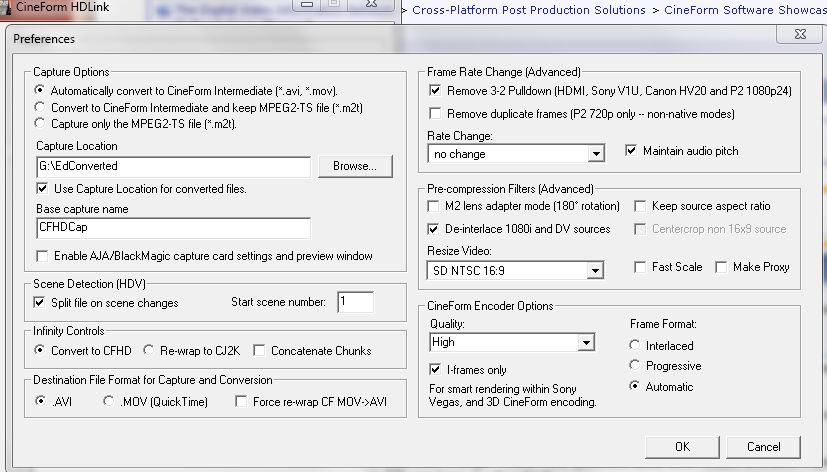Click the Base capture name field
The image size is (827, 472).
point(174,228)
